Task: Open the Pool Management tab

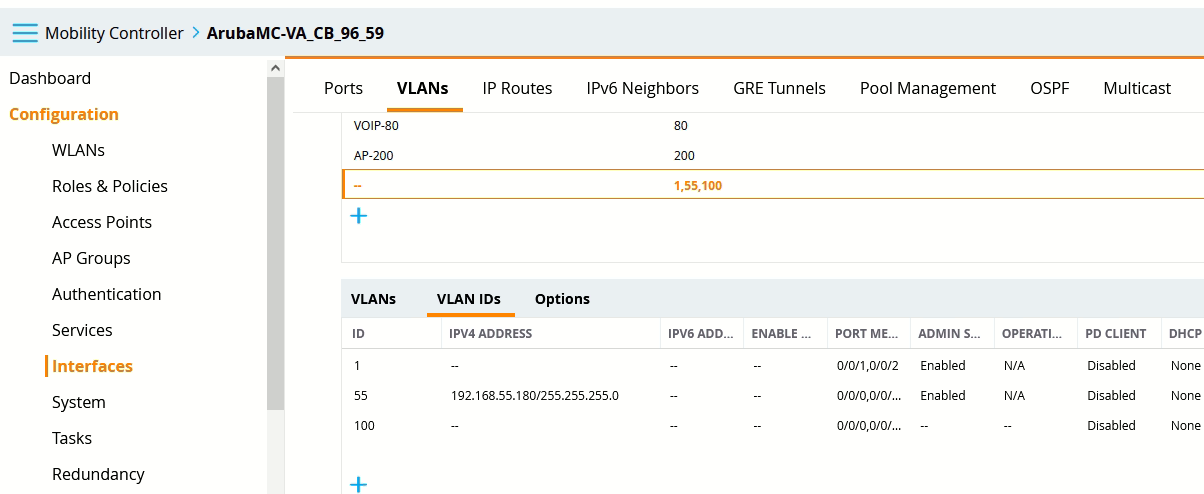Action: 927,88
